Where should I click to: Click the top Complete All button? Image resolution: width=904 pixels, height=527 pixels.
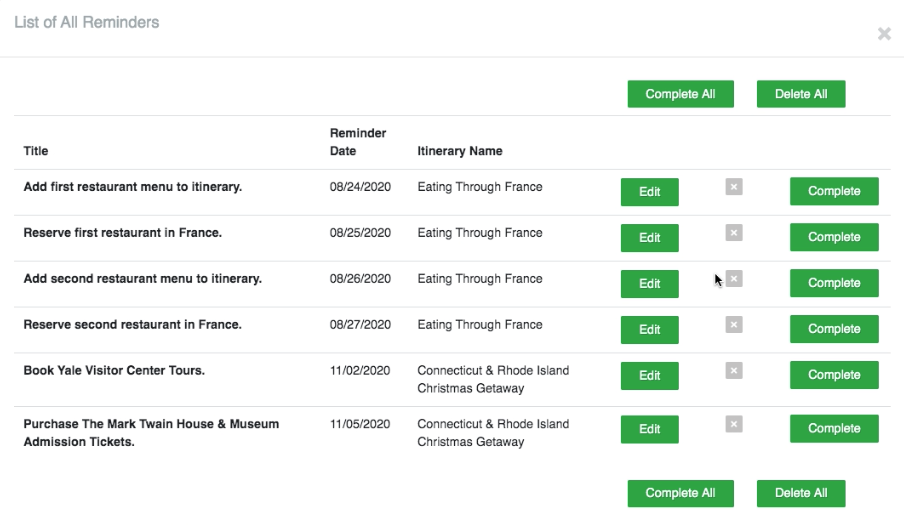680,94
